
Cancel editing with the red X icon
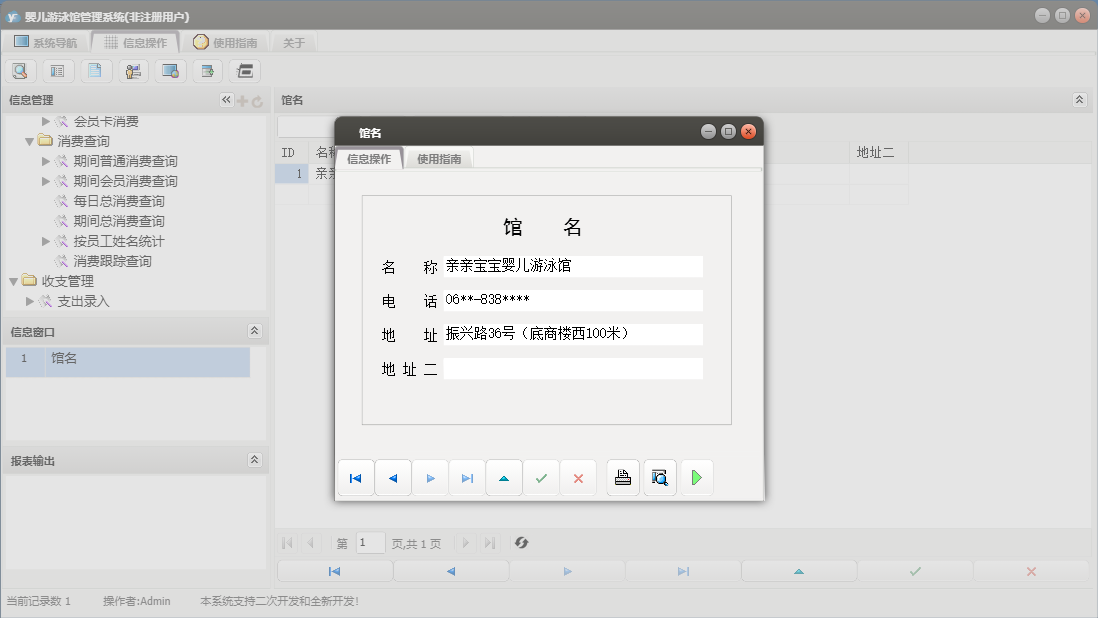click(578, 478)
